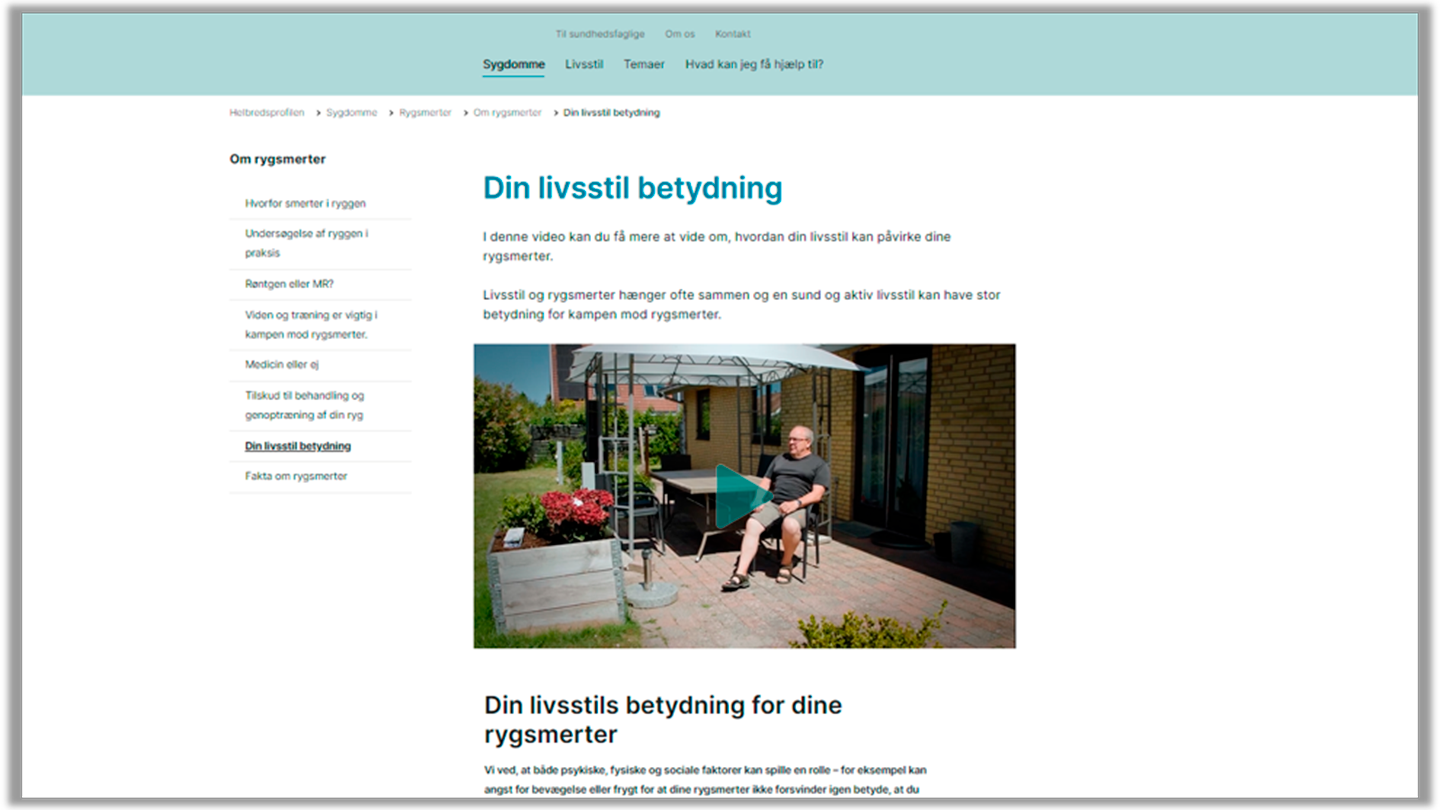The image size is (1440, 810).
Task: Open 'Fakta om rygsmerter' sidebar link
Action: 296,476
